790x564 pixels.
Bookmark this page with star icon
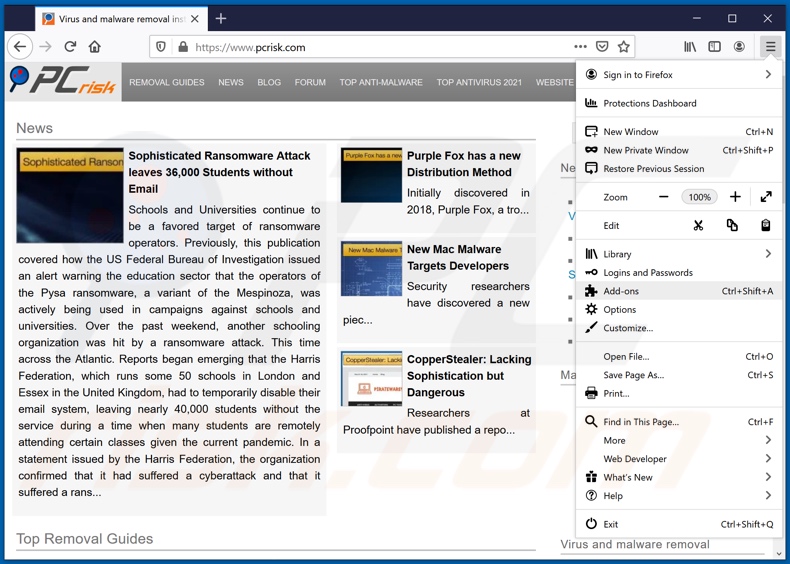(624, 47)
